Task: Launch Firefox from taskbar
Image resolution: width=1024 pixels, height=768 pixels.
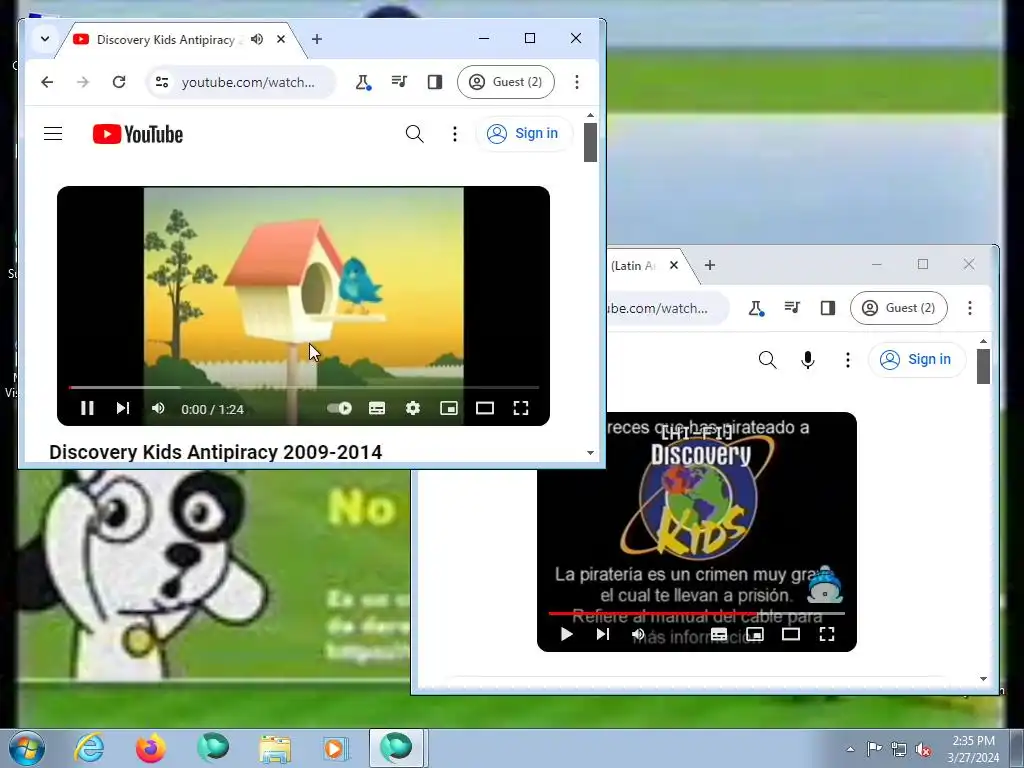Action: [x=151, y=748]
